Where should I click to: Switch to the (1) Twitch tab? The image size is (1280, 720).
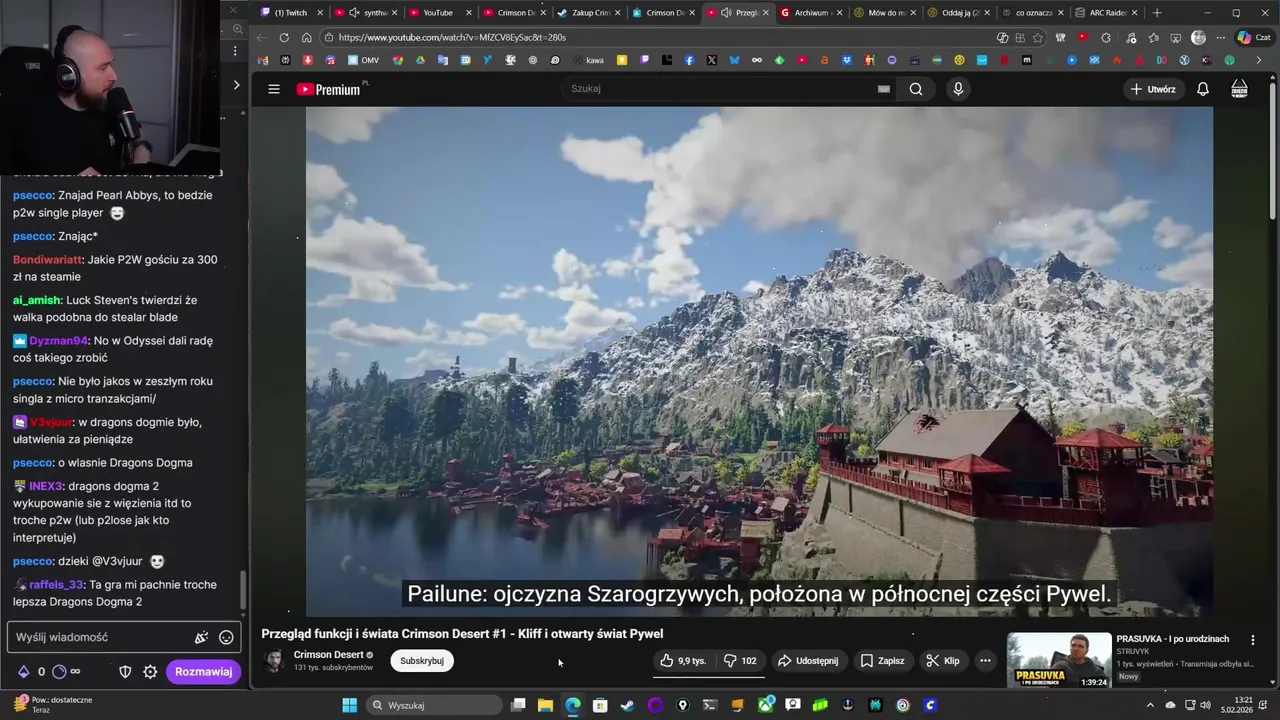pyautogui.click(x=291, y=13)
